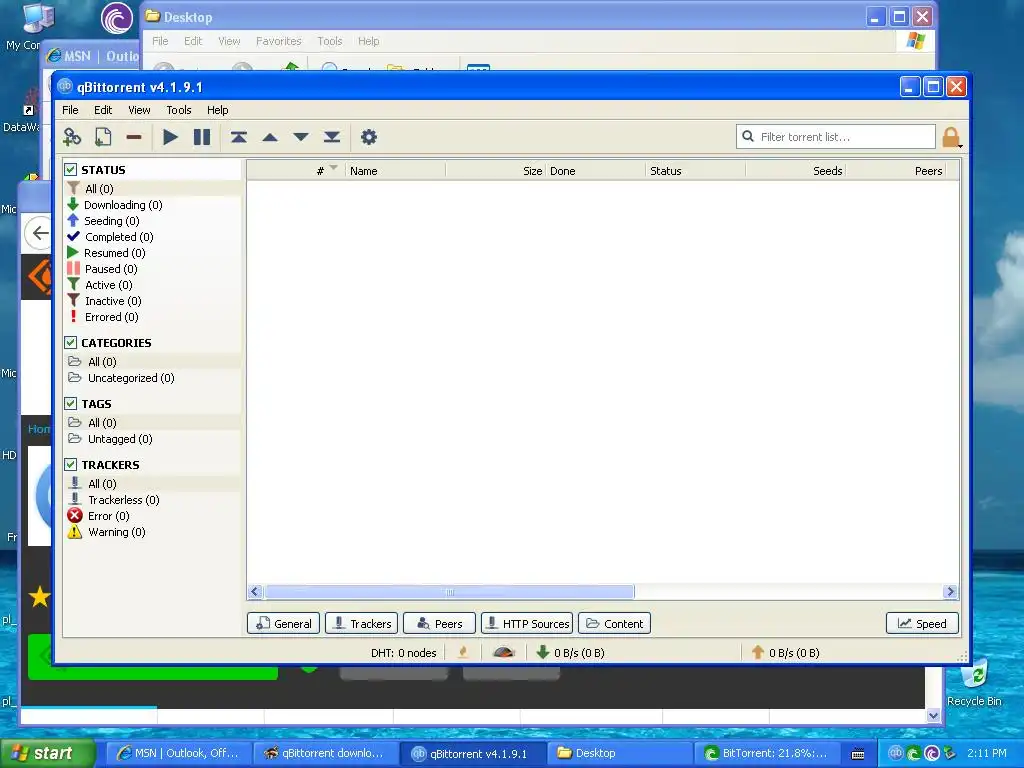The image size is (1024, 768).
Task: Sort by the Status column header
Action: [696, 170]
